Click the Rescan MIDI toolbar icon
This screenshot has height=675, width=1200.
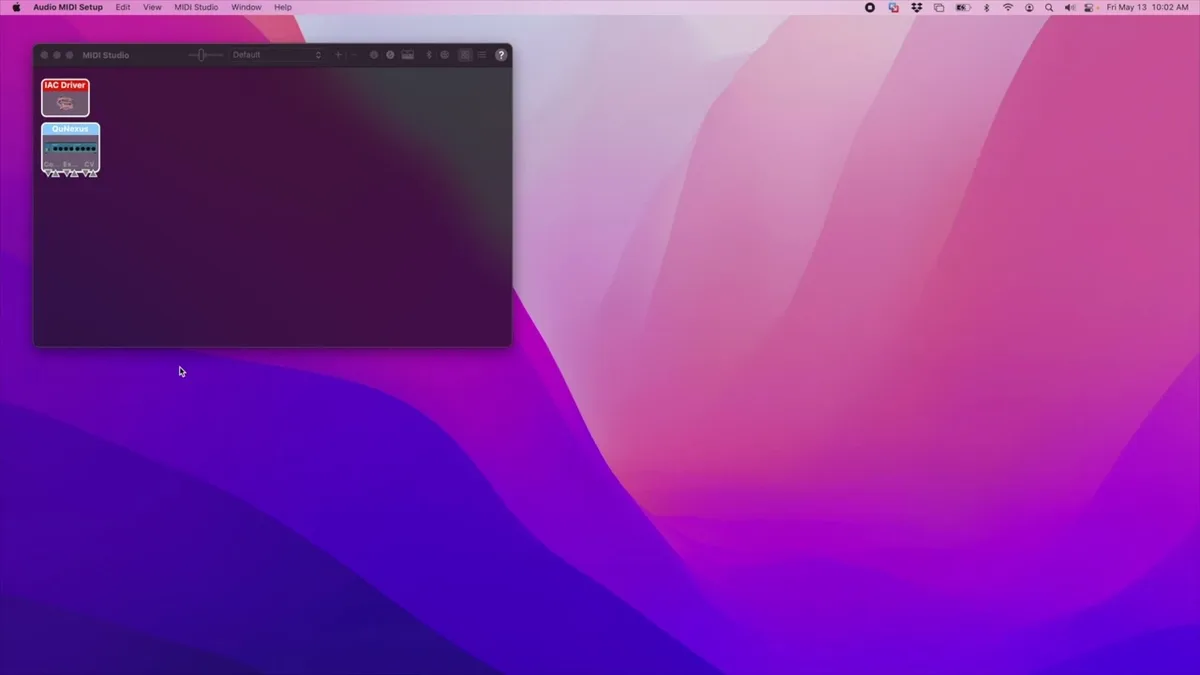pyautogui.click(x=390, y=55)
